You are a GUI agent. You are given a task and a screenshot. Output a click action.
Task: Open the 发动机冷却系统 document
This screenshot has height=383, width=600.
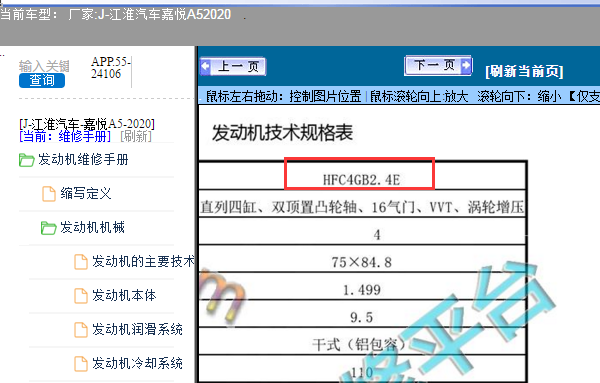(137, 363)
